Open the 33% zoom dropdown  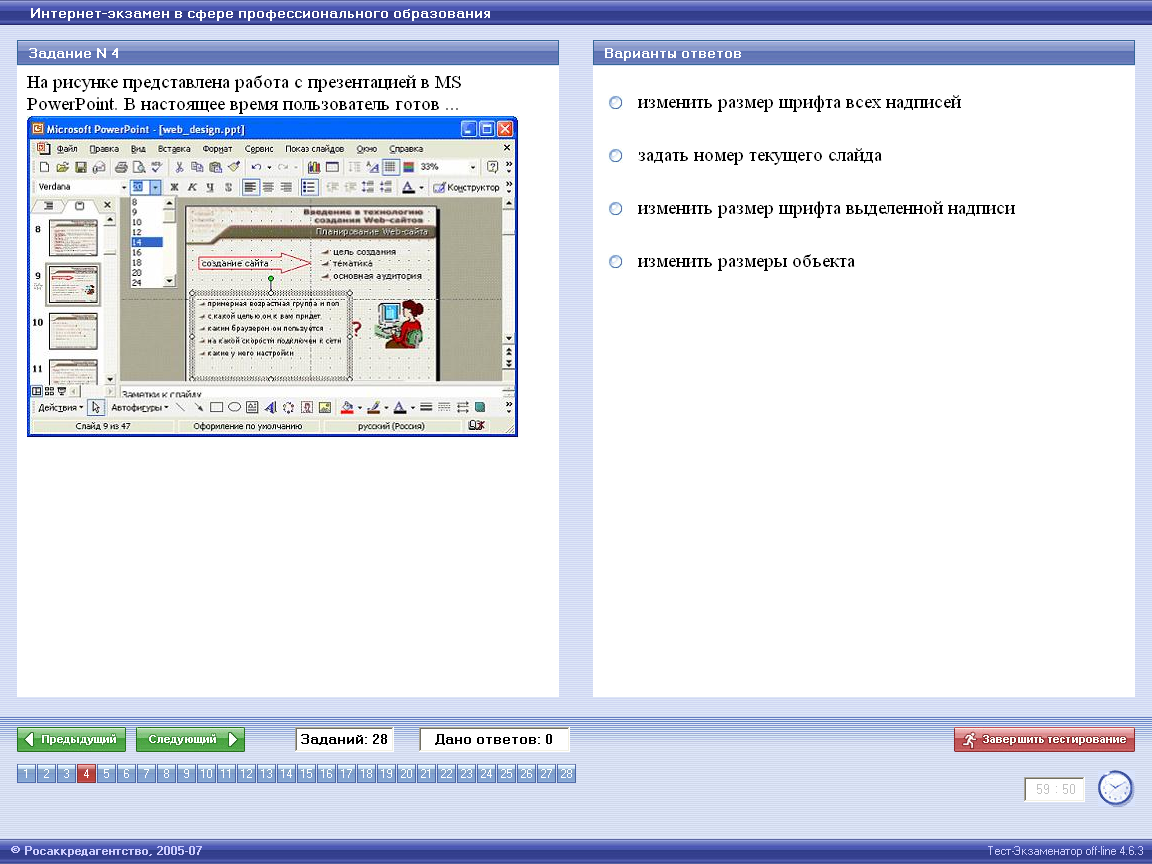coord(473,168)
